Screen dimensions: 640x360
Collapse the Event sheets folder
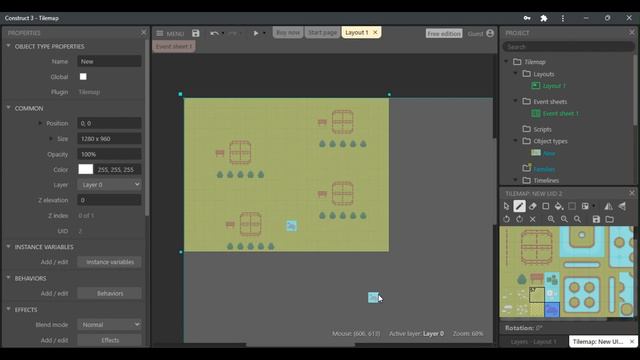(515, 101)
